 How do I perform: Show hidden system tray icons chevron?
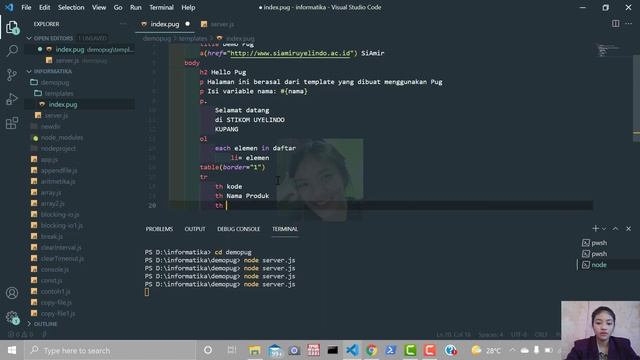point(512,350)
